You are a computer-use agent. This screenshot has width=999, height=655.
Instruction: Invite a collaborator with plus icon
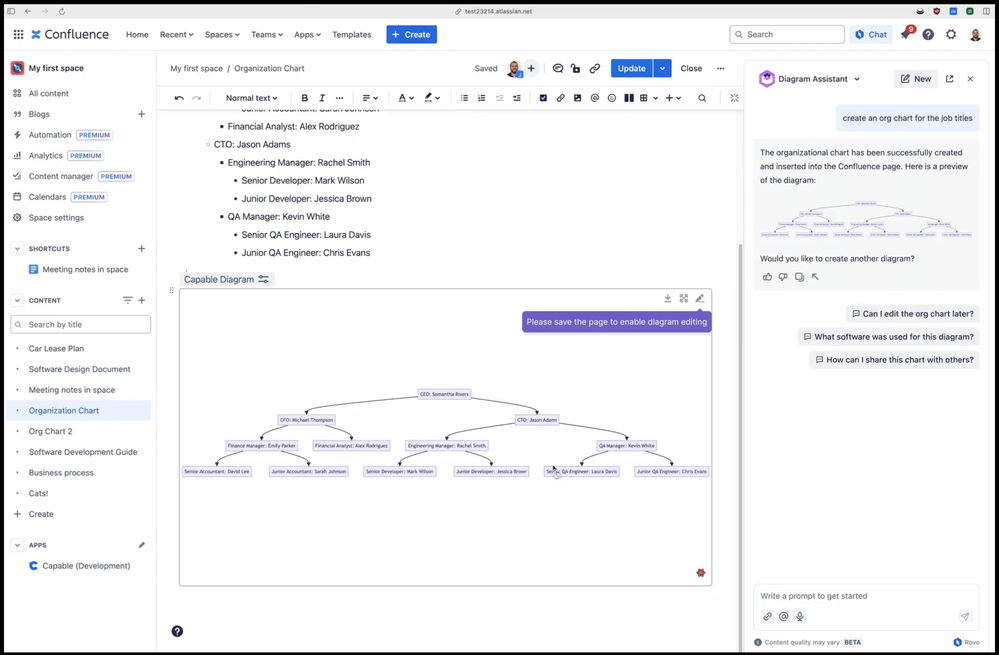531,68
